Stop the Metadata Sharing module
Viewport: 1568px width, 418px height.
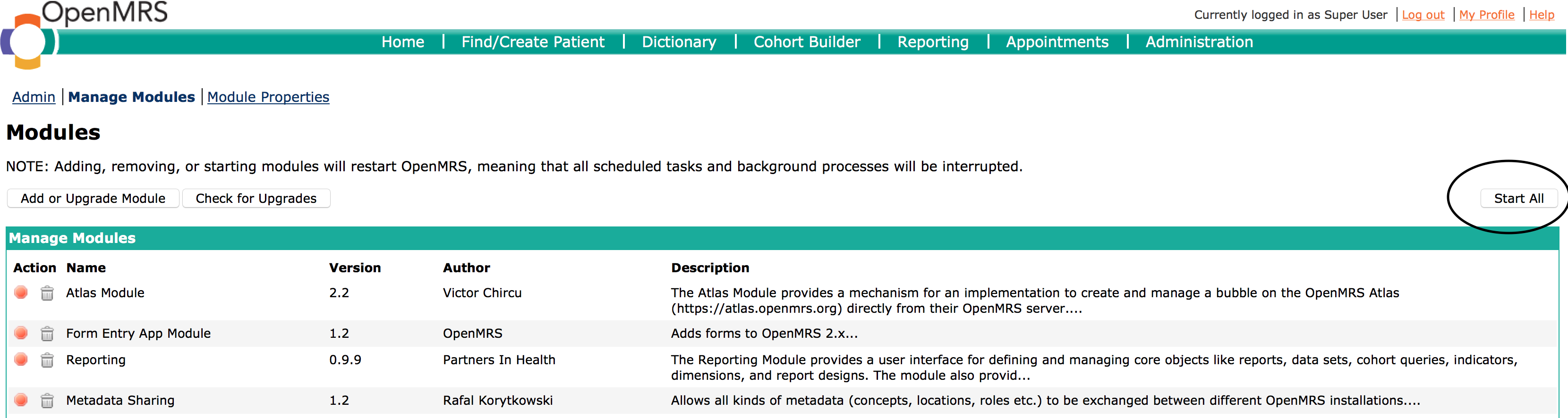pyautogui.click(x=21, y=400)
